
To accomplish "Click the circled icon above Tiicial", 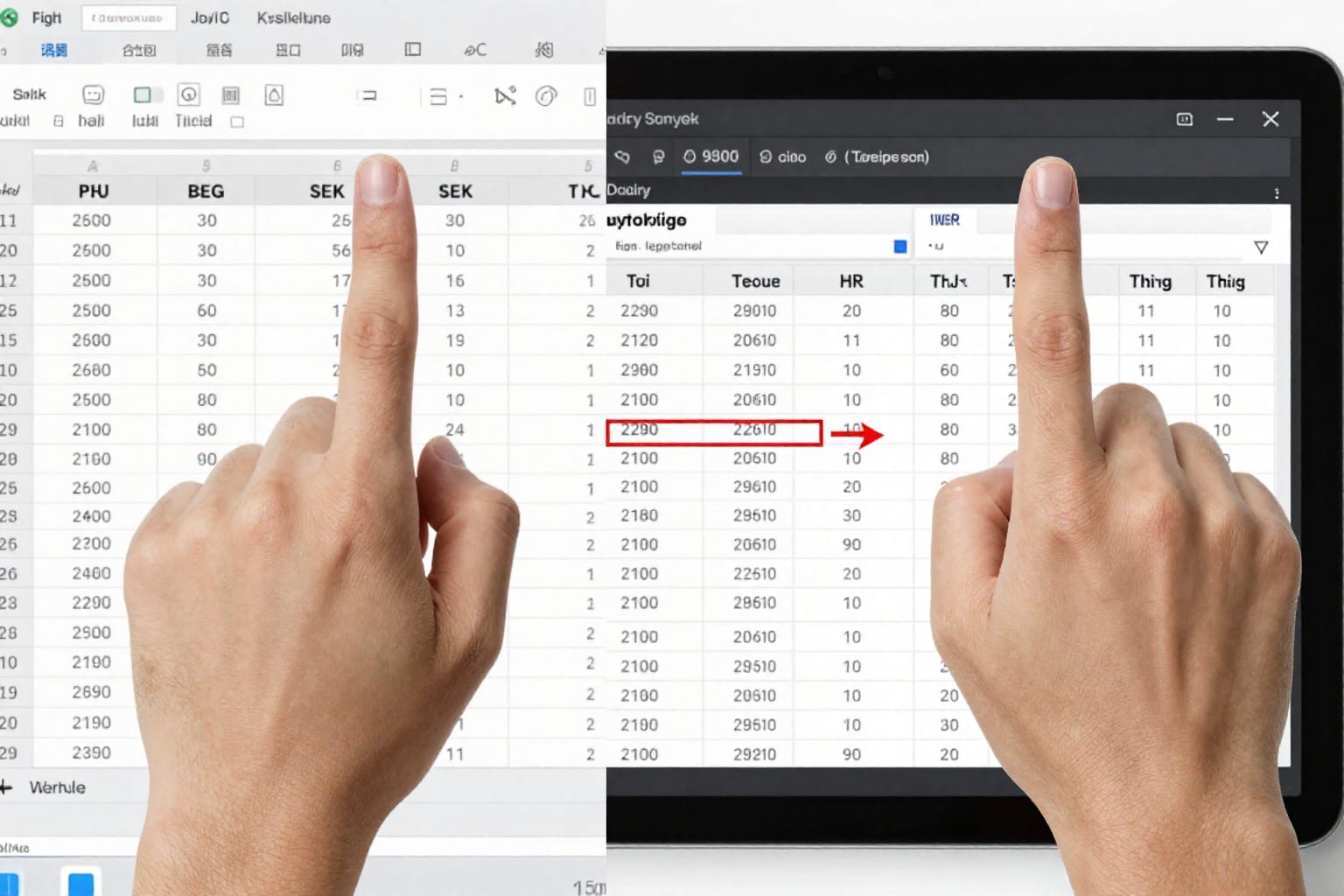I will [x=188, y=94].
